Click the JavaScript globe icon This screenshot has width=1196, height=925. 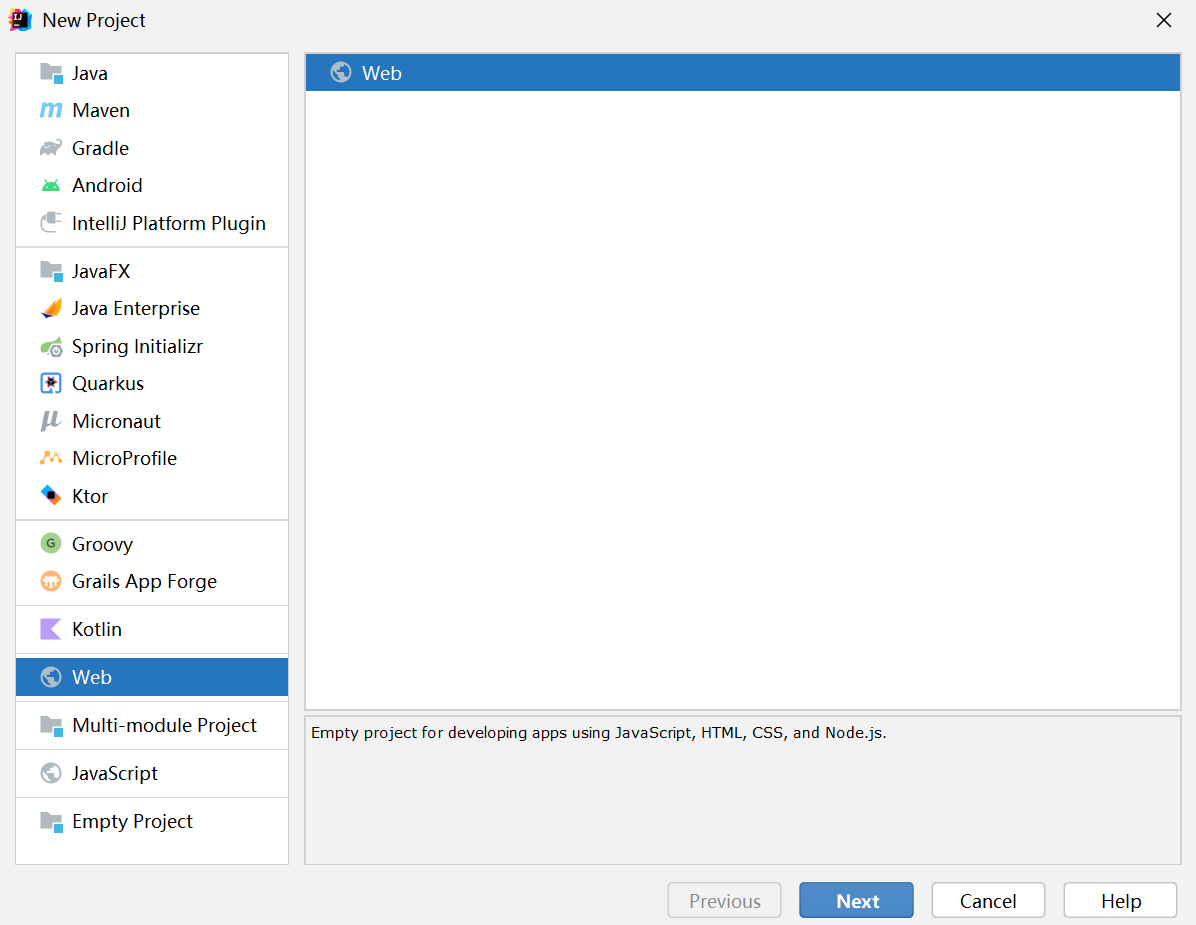click(x=51, y=773)
